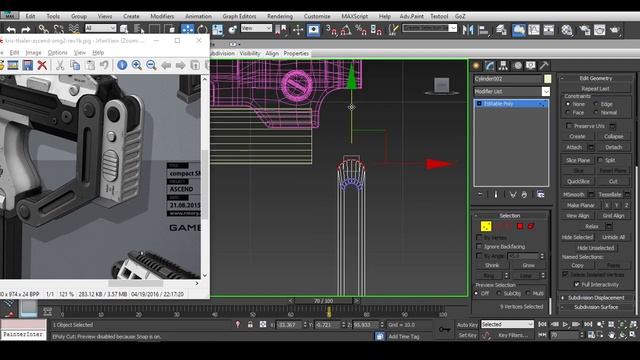This screenshot has height=360, width=640.
Task: Open the Modify command panel tab
Action: pos(490,66)
